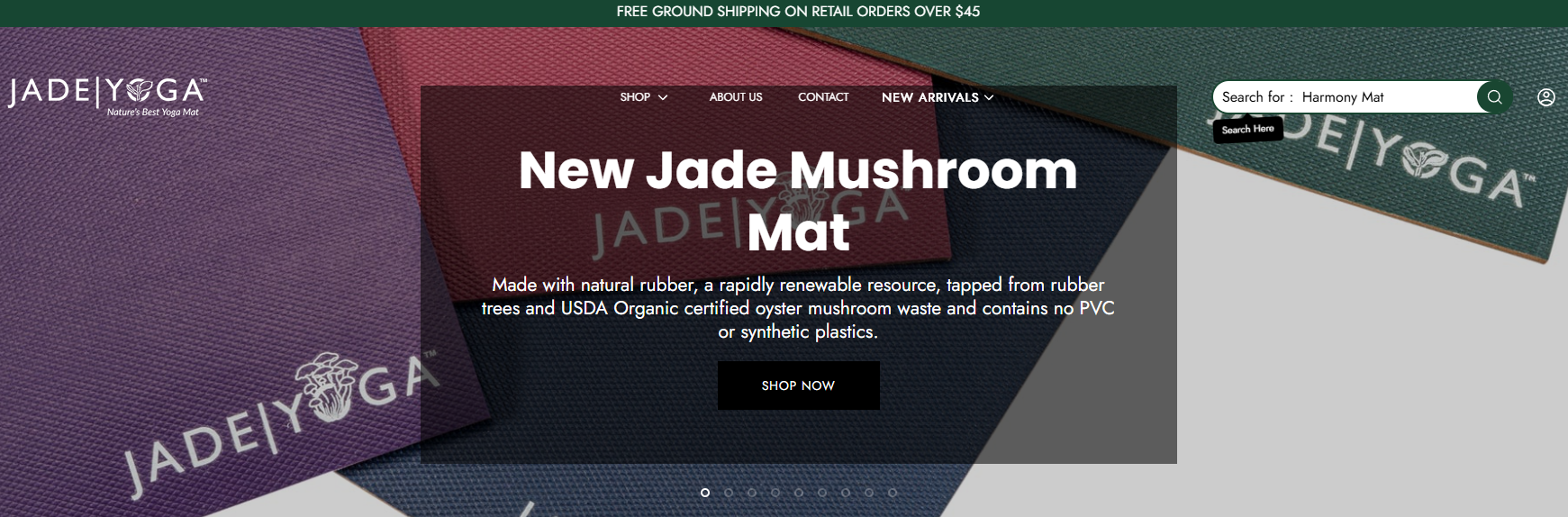1568x517 pixels.
Task: Open the ABOUT US menu item
Action: pos(736,97)
